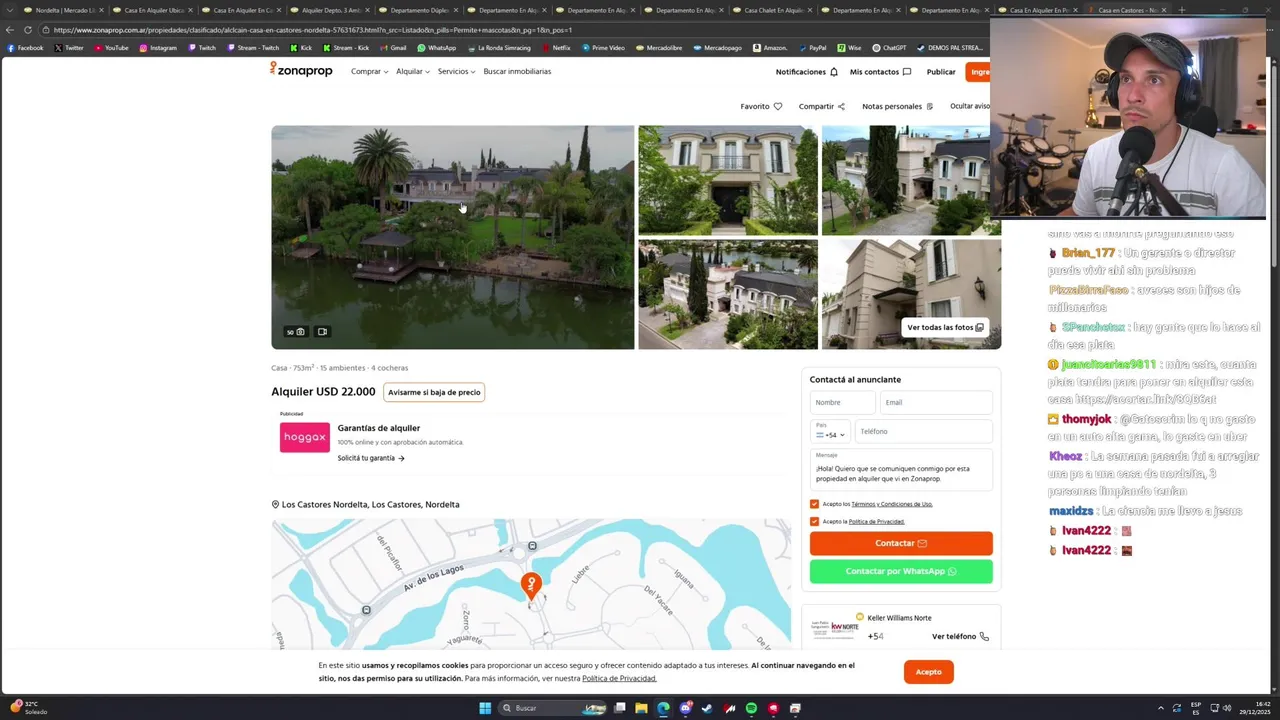Click Ver teléfono for Keller Williams
The width and height of the screenshot is (1280, 720).
click(x=960, y=636)
